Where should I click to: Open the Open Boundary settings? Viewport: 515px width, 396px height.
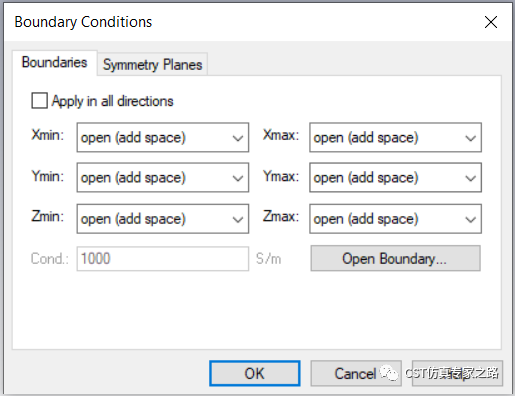click(x=395, y=258)
